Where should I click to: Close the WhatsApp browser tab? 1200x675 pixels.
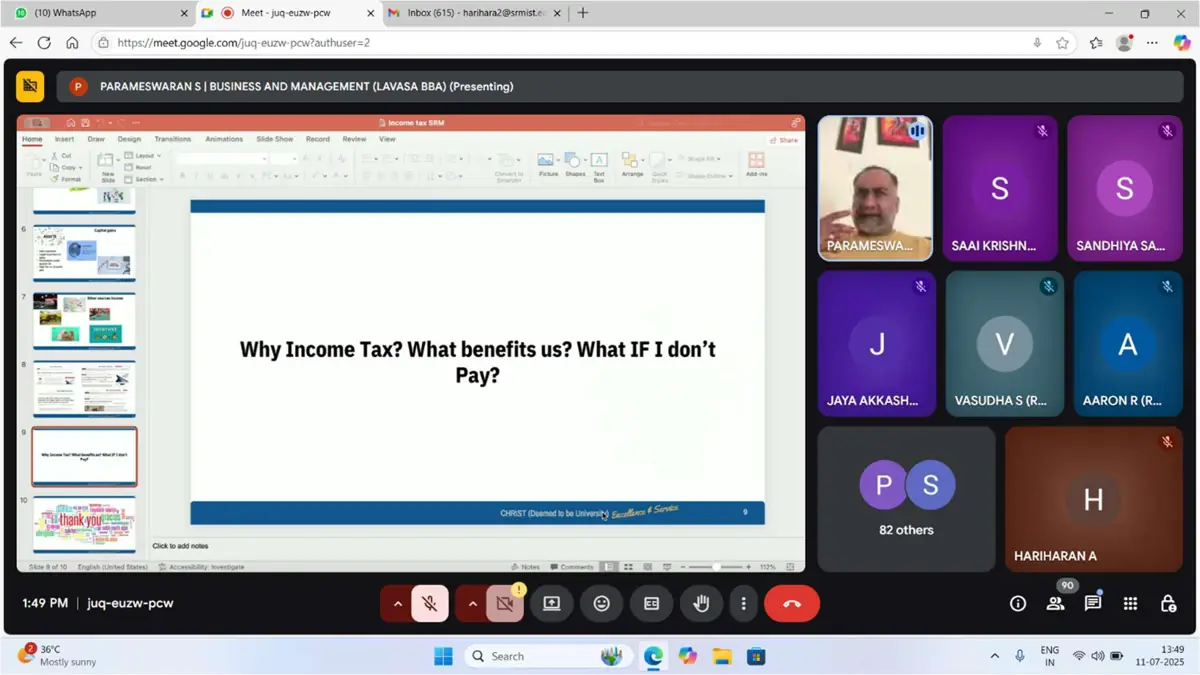[x=183, y=13]
